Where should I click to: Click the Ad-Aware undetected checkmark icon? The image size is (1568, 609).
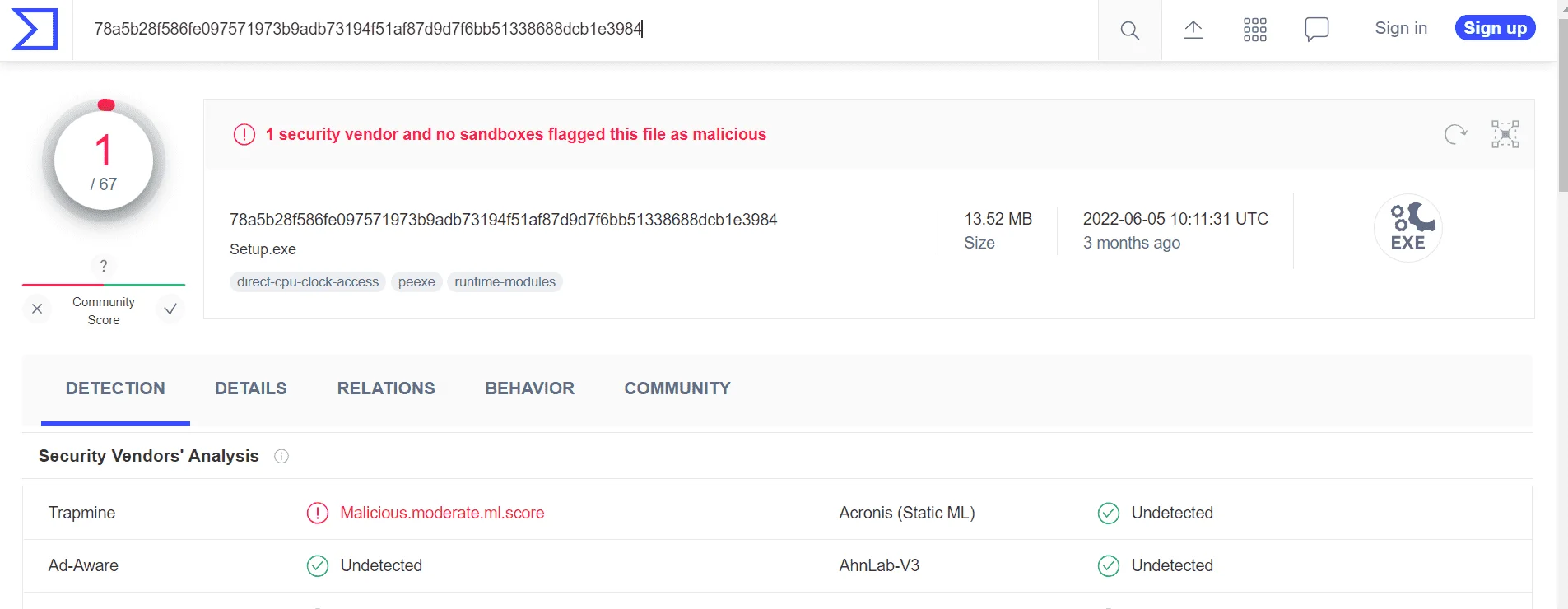[x=318, y=566]
